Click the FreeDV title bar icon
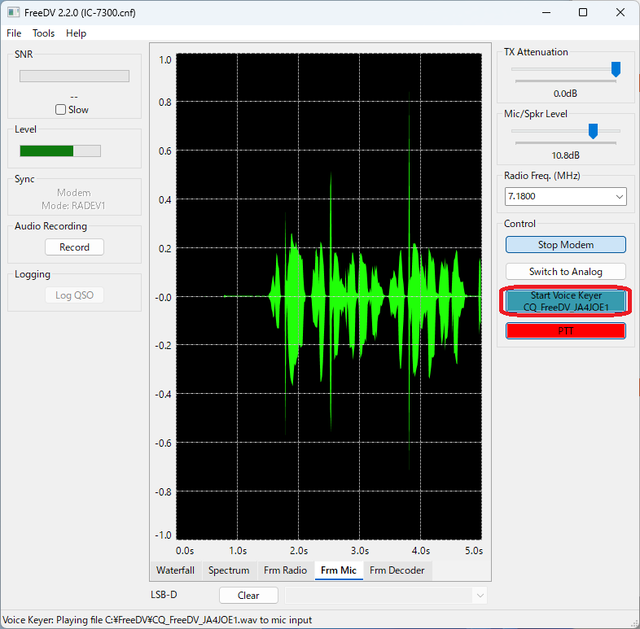Image resolution: width=640 pixels, height=629 pixels. click(x=13, y=12)
